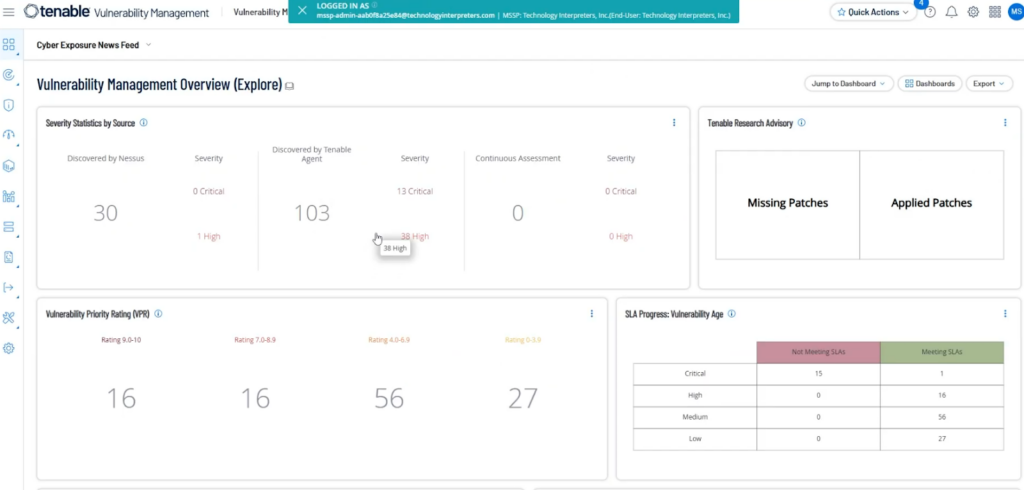Click Medium Meeting SLAs value 56
Image resolution: width=1024 pixels, height=490 pixels.
(x=942, y=417)
